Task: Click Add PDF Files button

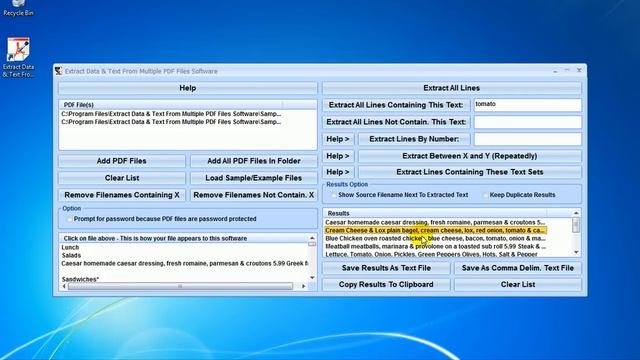Action: tap(122, 161)
